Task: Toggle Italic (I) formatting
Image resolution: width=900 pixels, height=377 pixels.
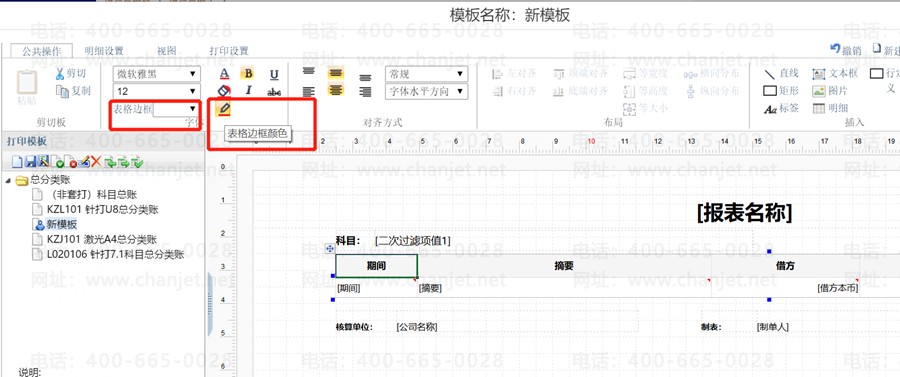Action: click(x=249, y=90)
